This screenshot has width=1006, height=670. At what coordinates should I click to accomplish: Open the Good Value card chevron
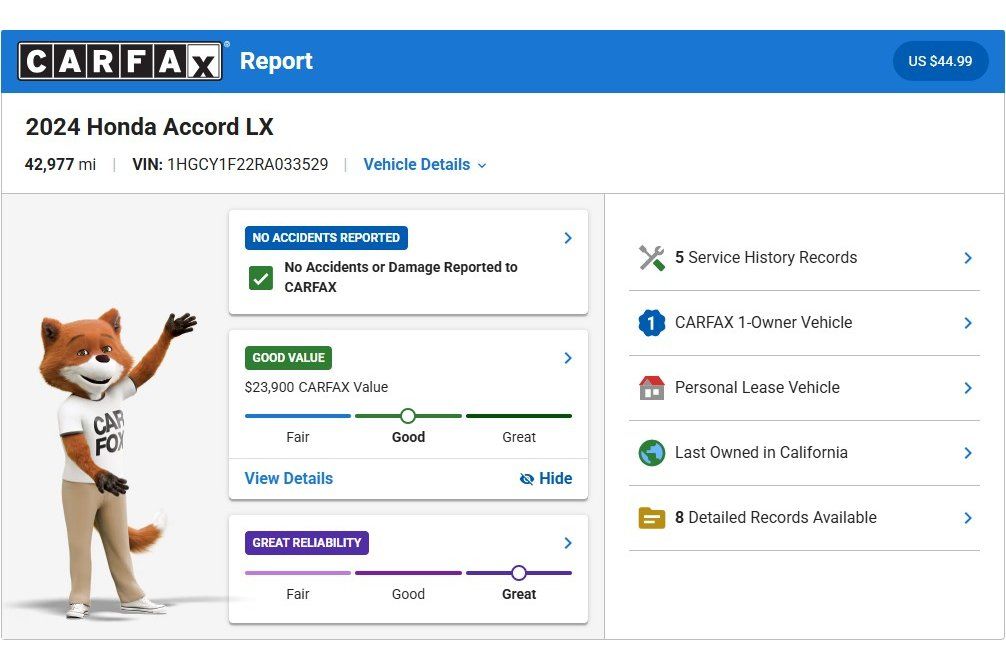click(x=568, y=358)
